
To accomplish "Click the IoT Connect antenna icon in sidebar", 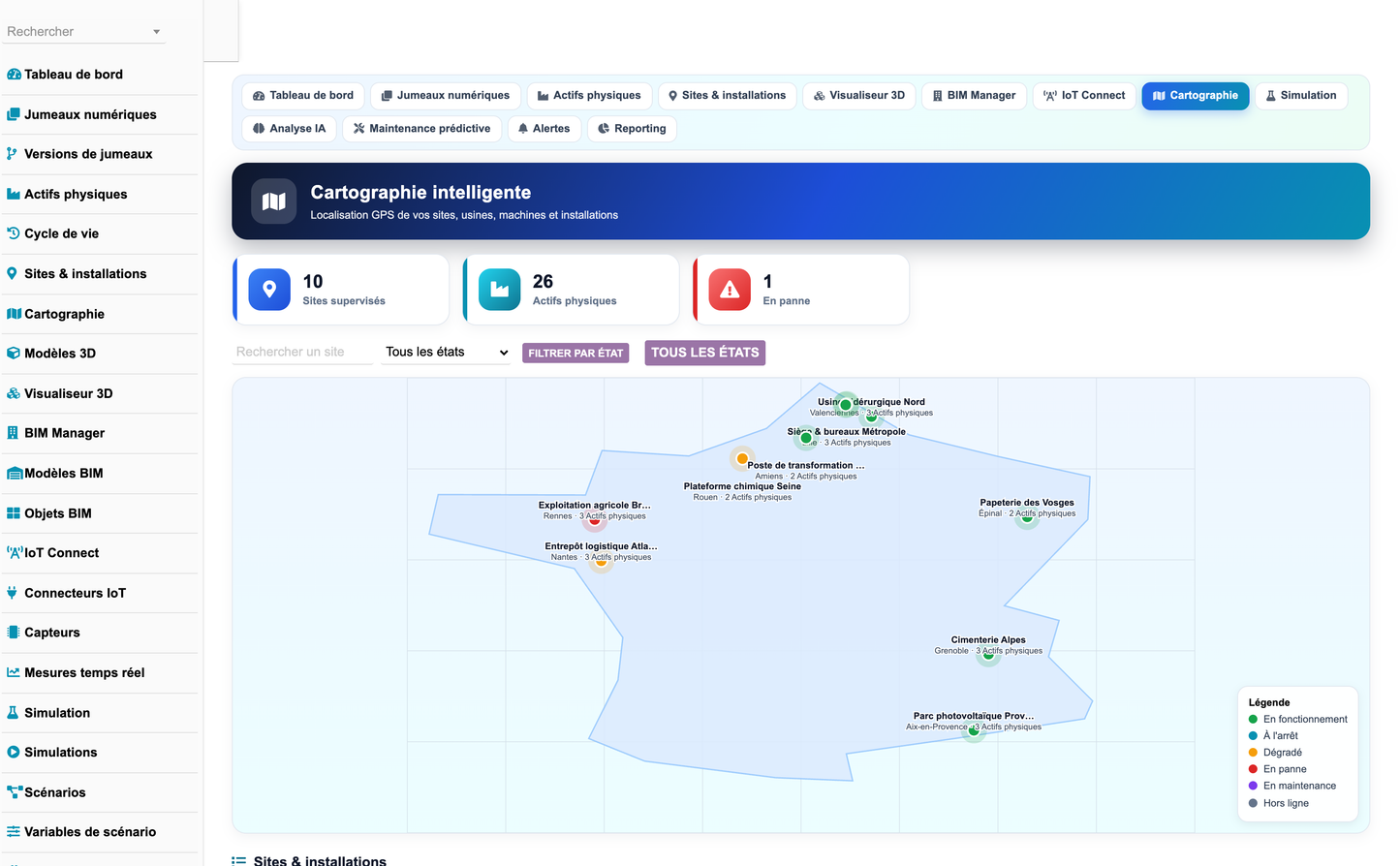I will pyautogui.click(x=15, y=553).
